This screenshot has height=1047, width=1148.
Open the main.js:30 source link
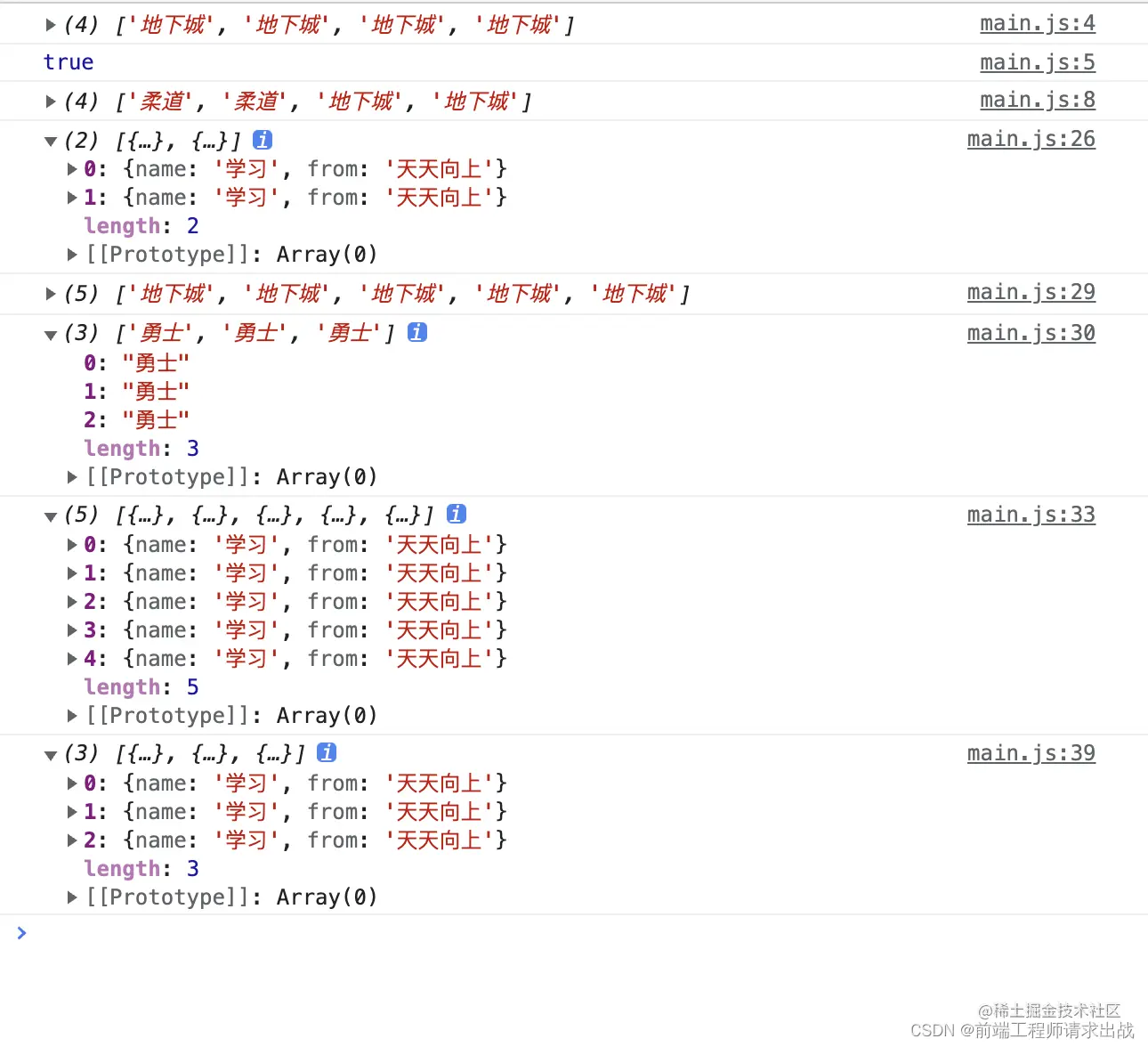(1031, 333)
